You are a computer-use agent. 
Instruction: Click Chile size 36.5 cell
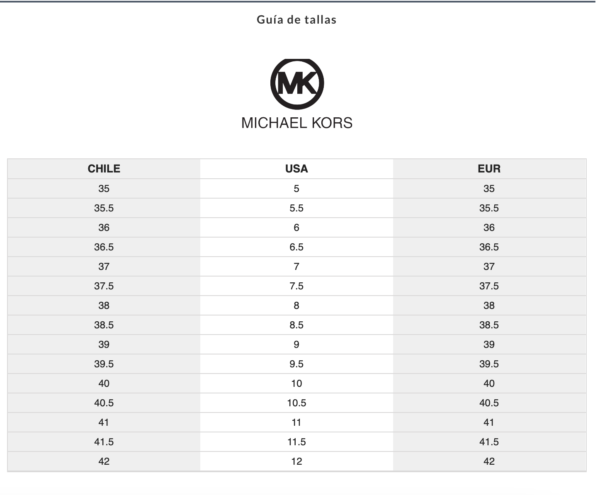[x=104, y=247]
